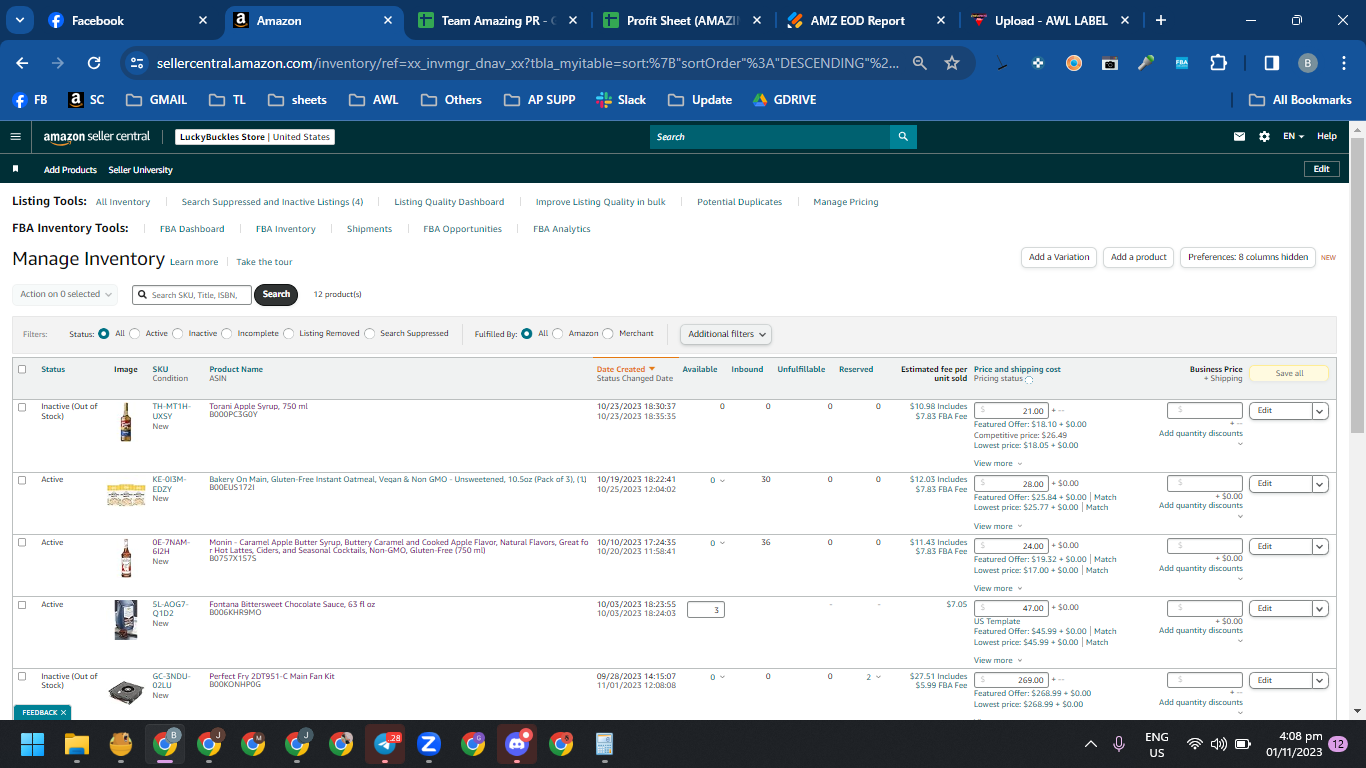1366x768 pixels.
Task: Open File Explorer from the taskbar
Action: [77, 744]
